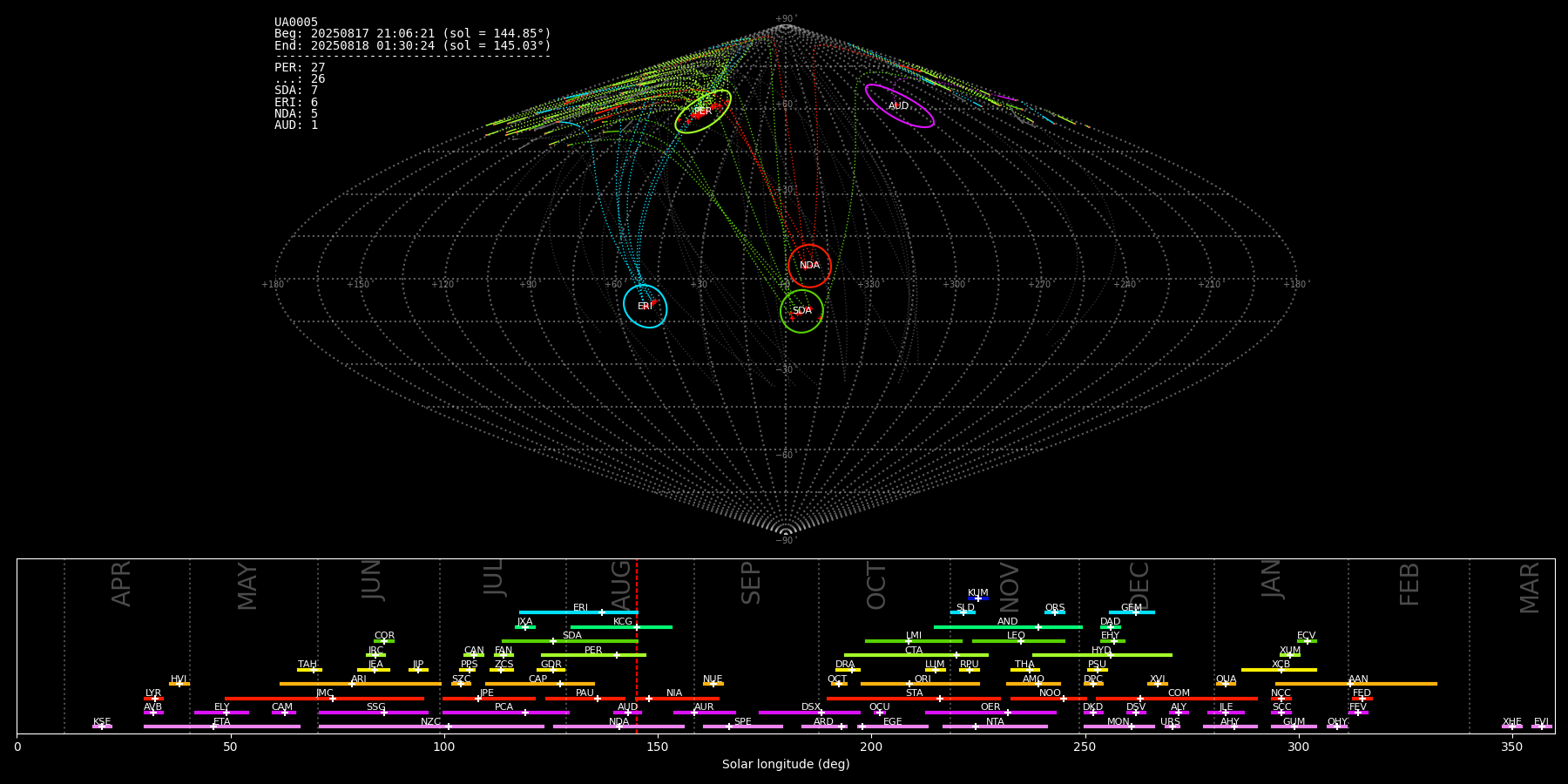Click the ARI shower bar in the timeline

click(x=361, y=684)
